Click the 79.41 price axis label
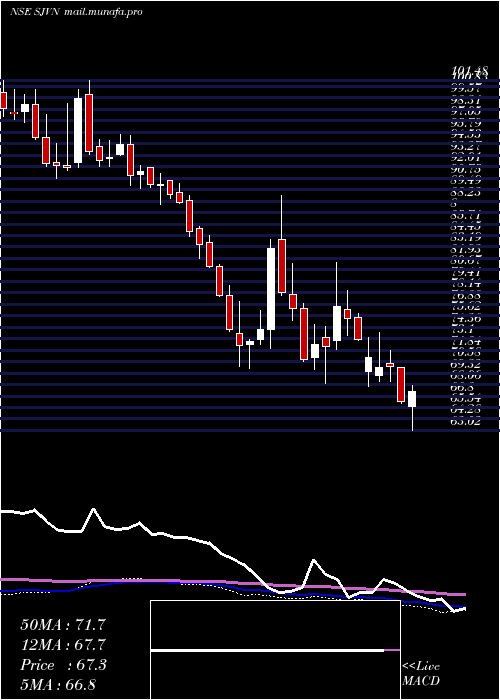 (466, 273)
